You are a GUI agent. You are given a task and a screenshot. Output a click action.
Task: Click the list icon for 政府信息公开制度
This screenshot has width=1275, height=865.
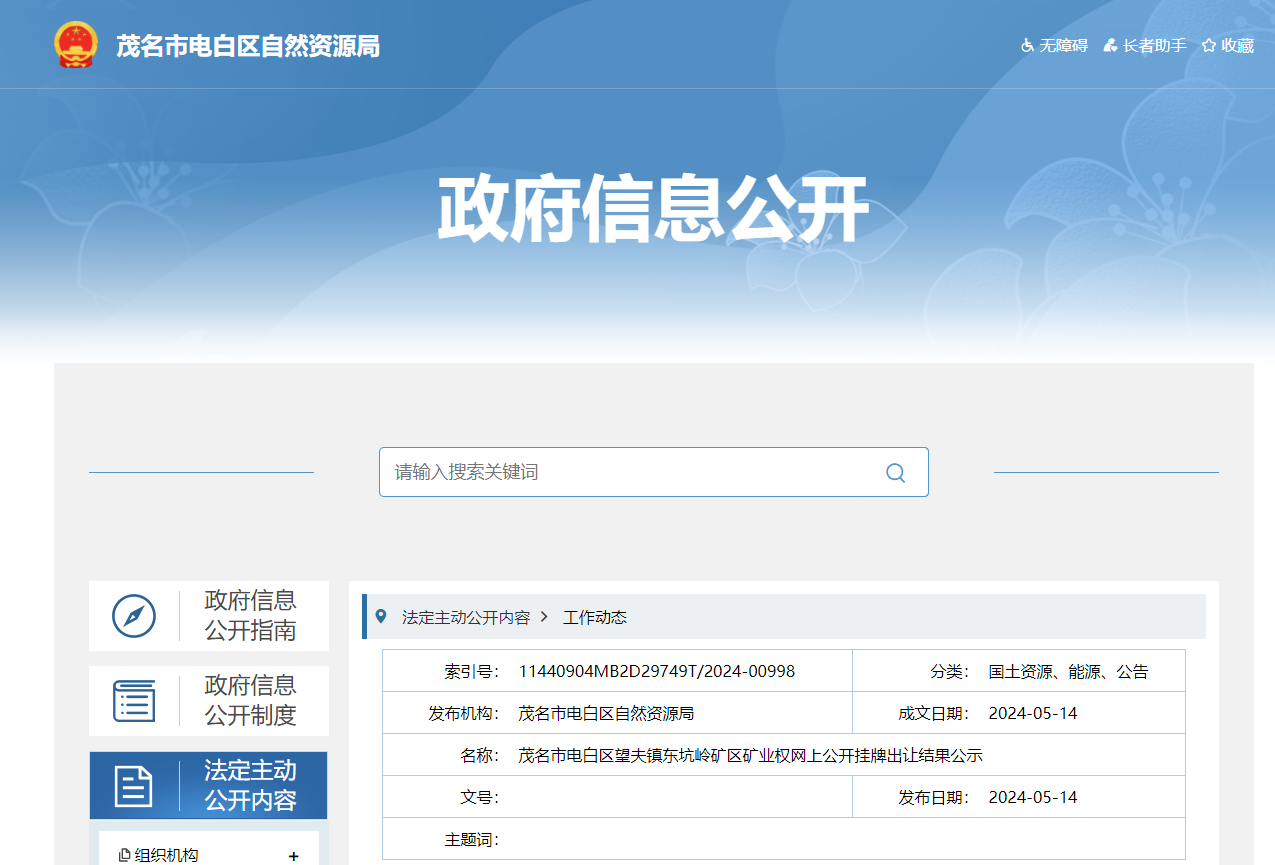click(134, 701)
